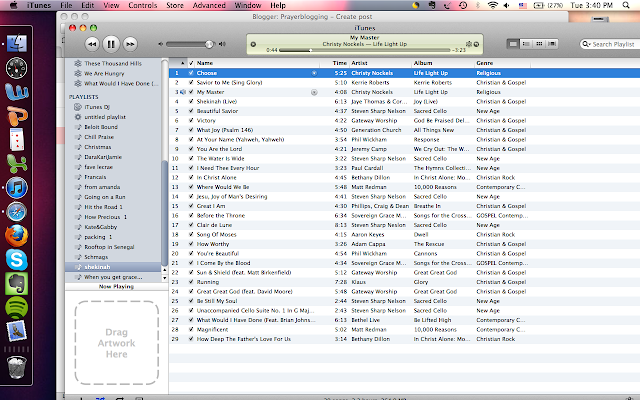Click the sort triangle in track number column
The height and width of the screenshot is (400, 640).
(x=182, y=63)
